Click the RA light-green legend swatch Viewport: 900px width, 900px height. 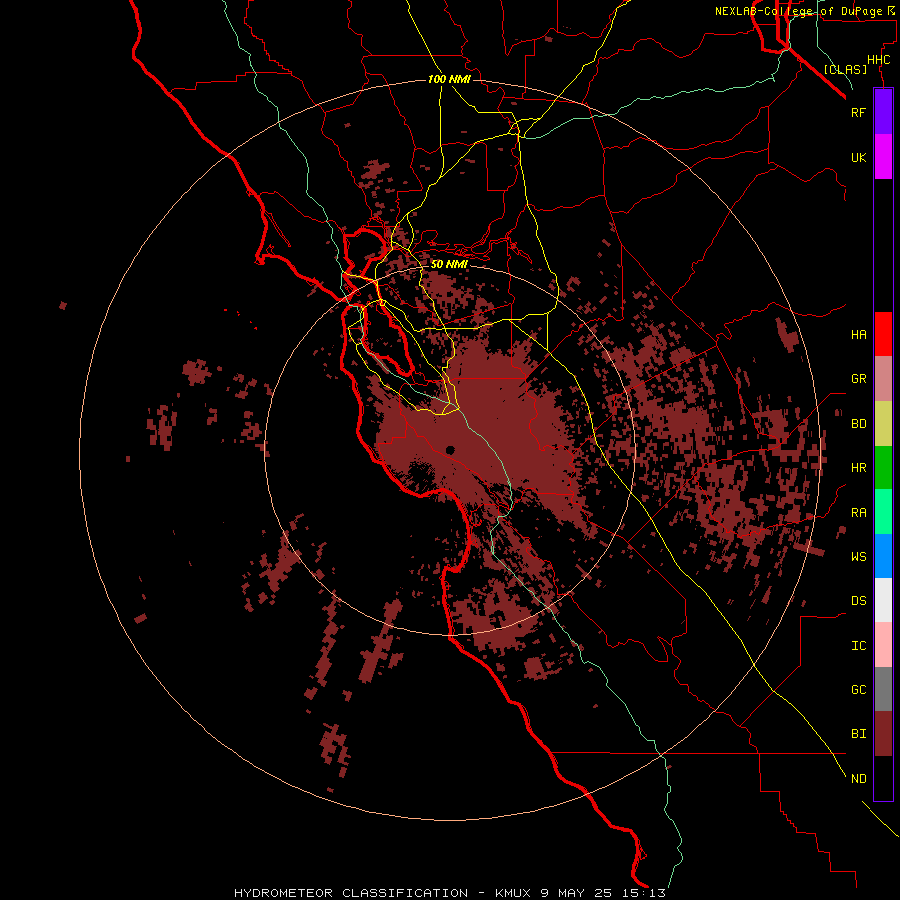click(883, 512)
